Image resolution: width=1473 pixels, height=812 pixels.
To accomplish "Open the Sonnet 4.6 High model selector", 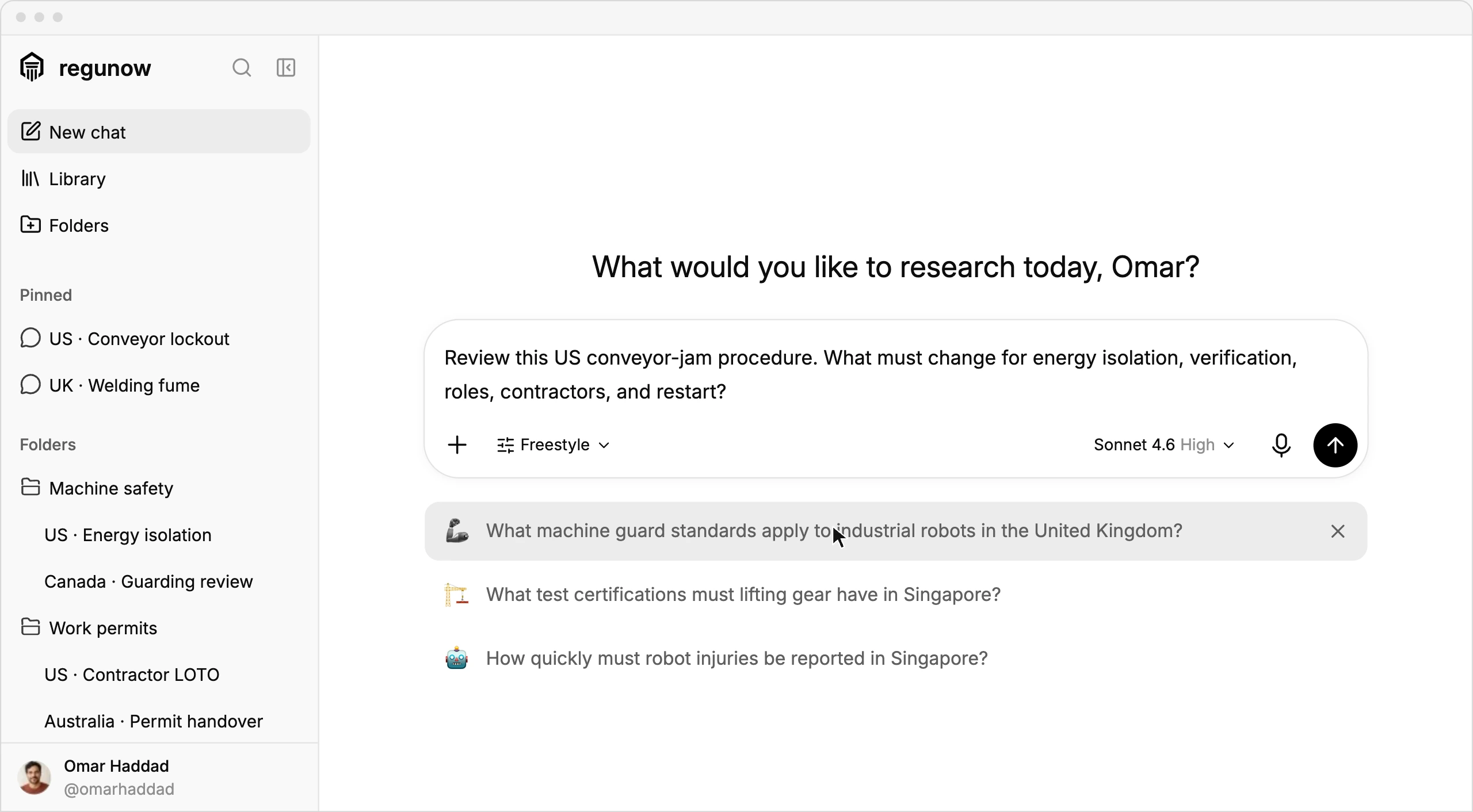I will coord(1165,445).
